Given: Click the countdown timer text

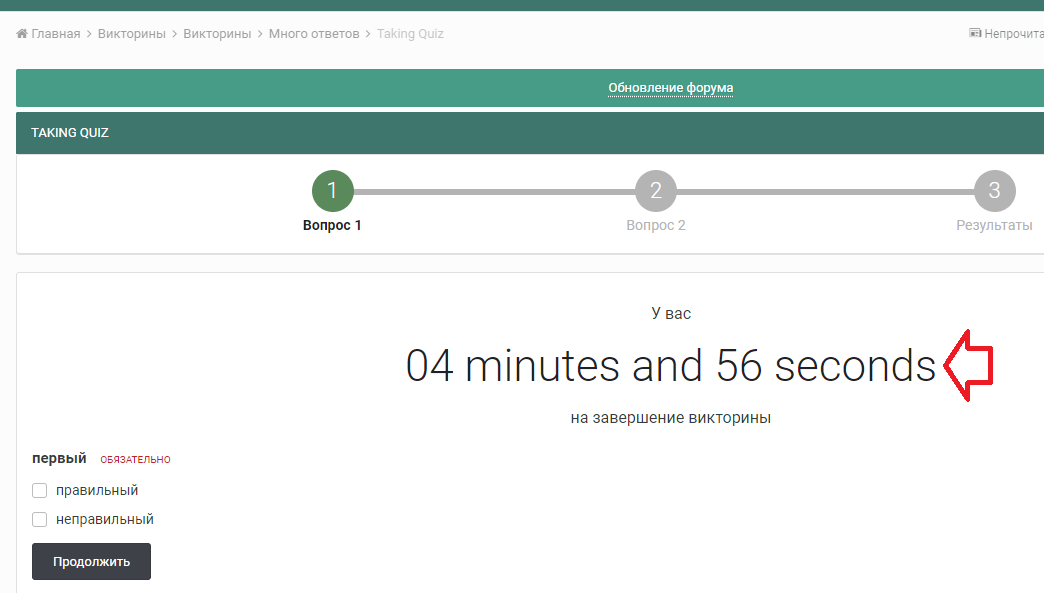Looking at the screenshot, I should click(x=670, y=365).
